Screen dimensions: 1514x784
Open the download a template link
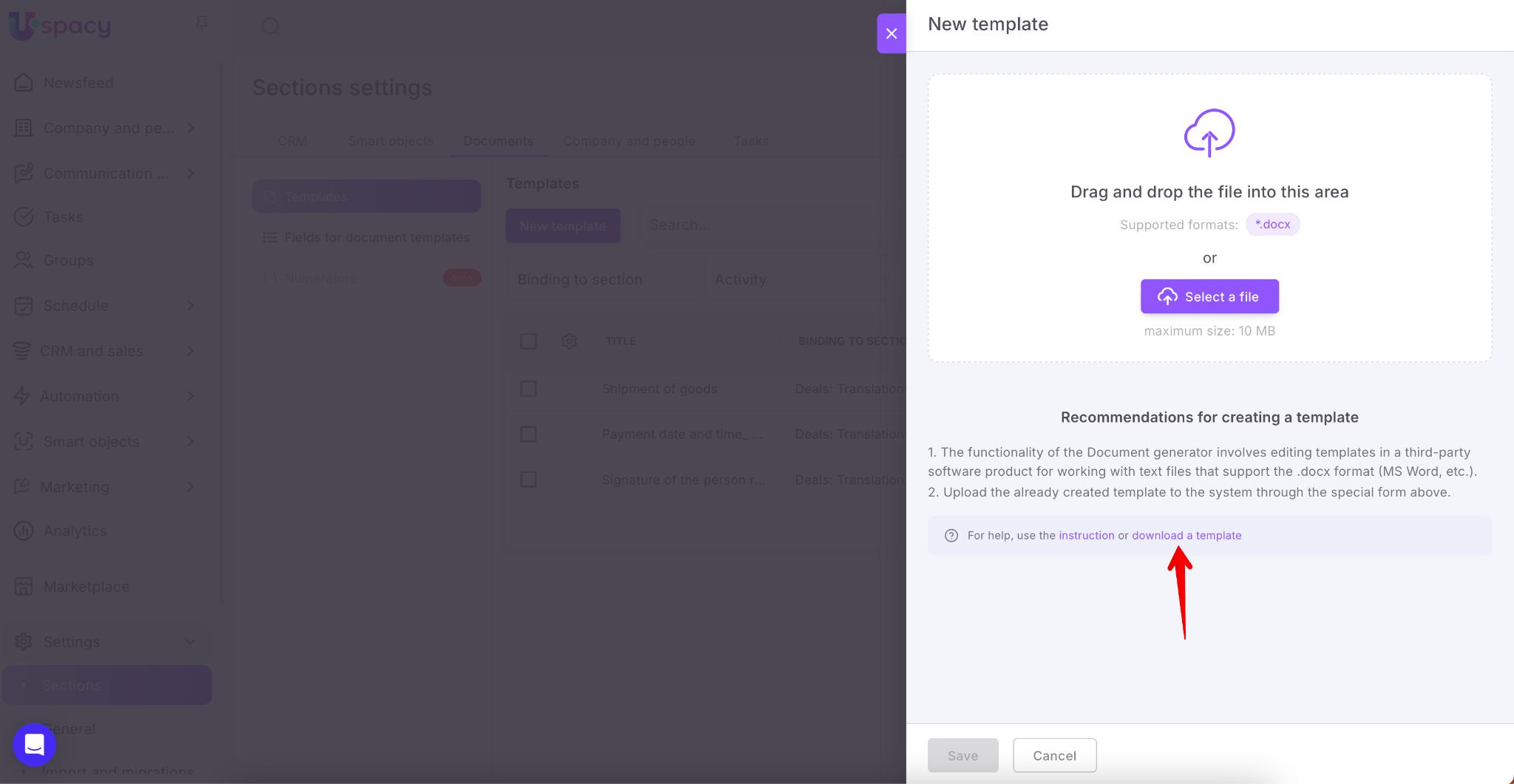[1187, 536]
